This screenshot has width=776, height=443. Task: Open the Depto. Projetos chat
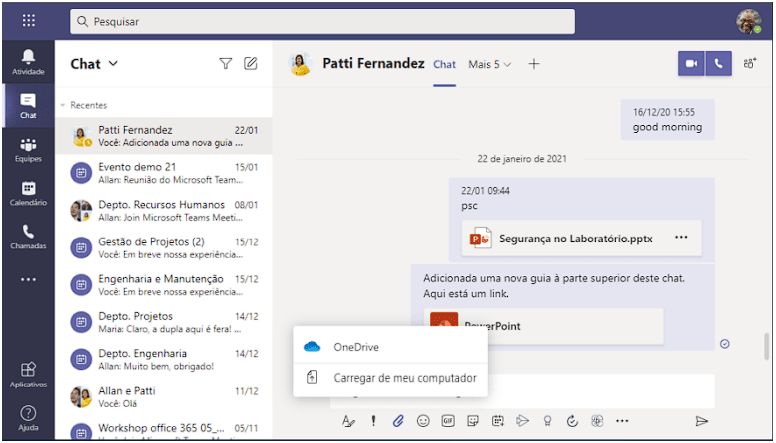coord(164,322)
